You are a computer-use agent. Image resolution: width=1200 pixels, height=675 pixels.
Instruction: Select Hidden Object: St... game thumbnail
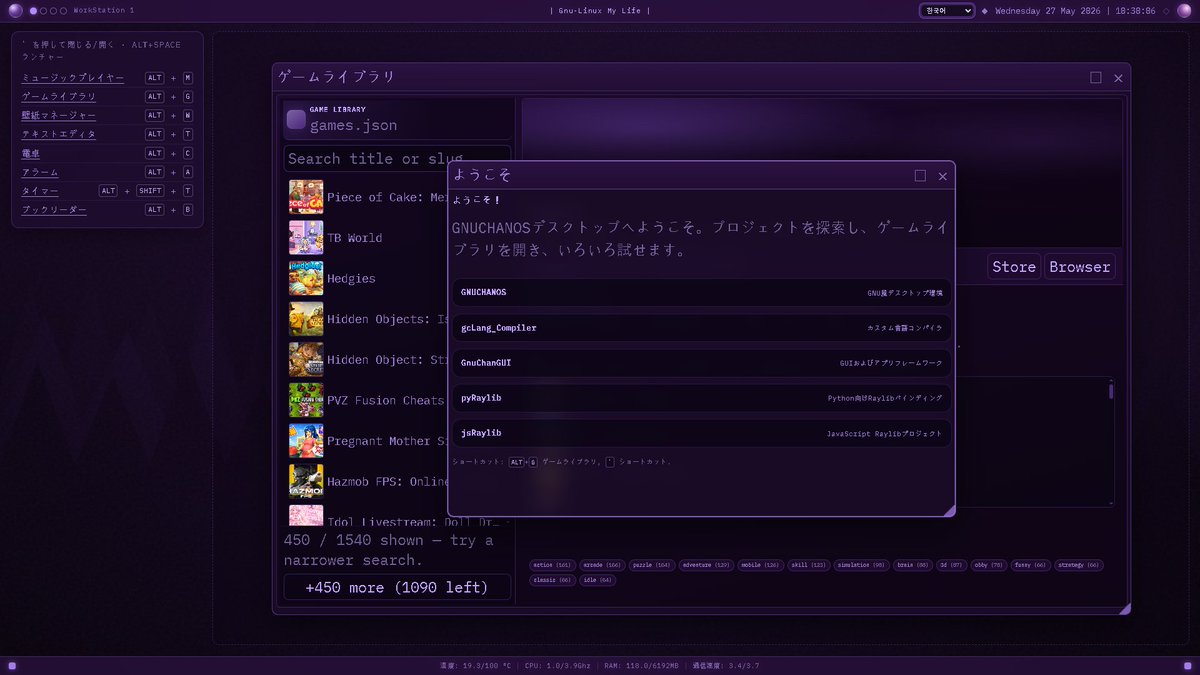click(x=306, y=359)
